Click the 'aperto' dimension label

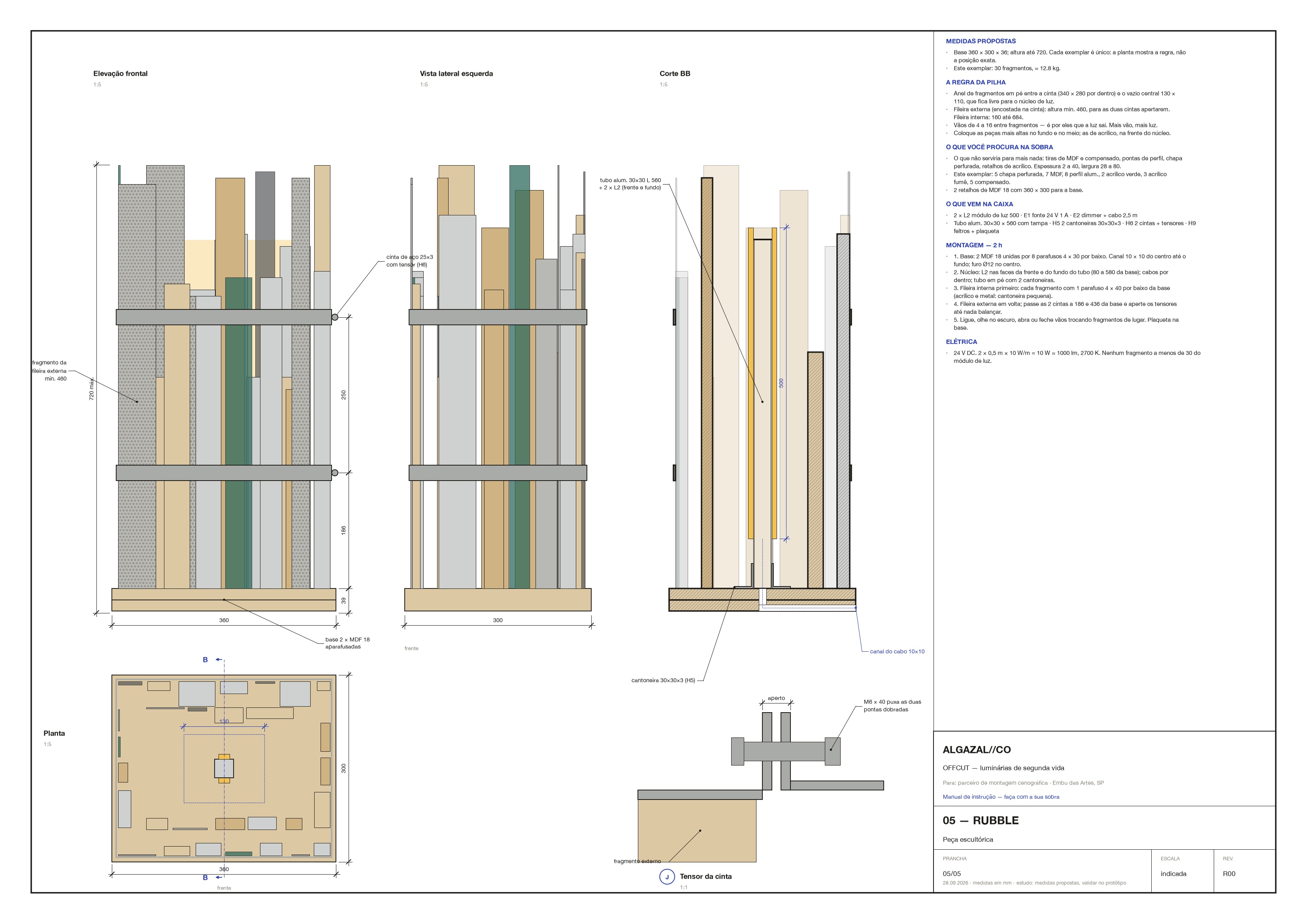point(777,698)
